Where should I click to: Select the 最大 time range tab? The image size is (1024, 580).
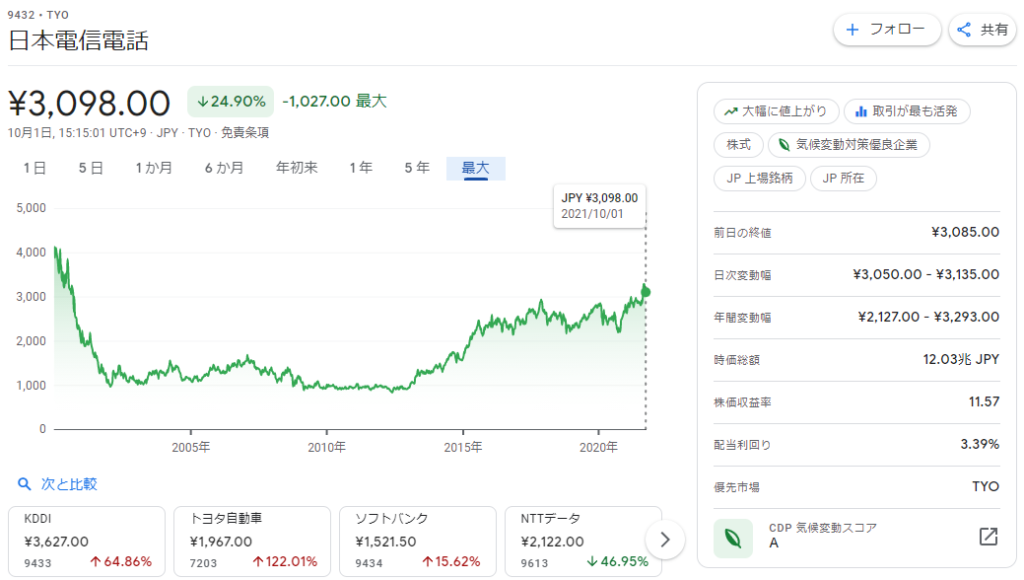pyautogui.click(x=475, y=168)
